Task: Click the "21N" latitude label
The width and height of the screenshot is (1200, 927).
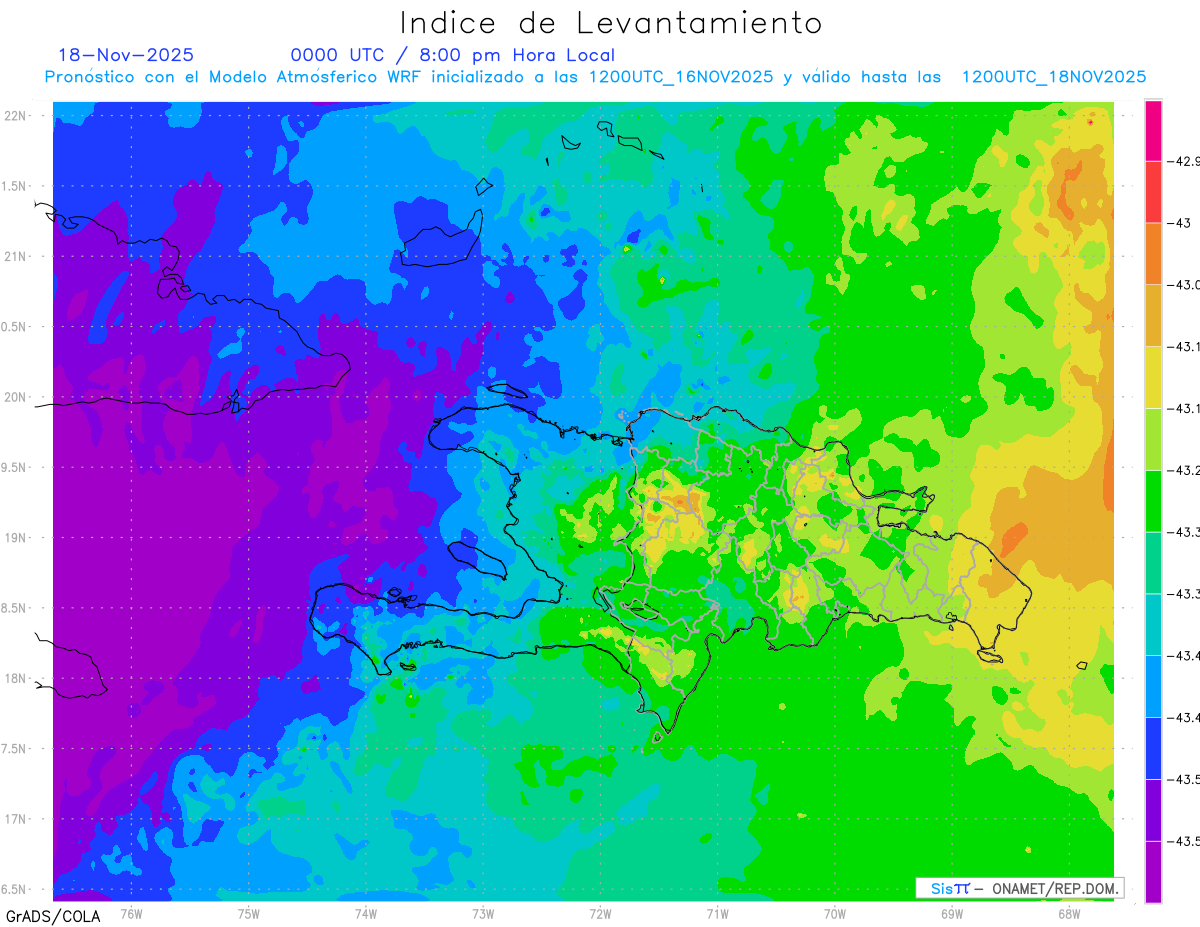Action: pyautogui.click(x=17, y=256)
